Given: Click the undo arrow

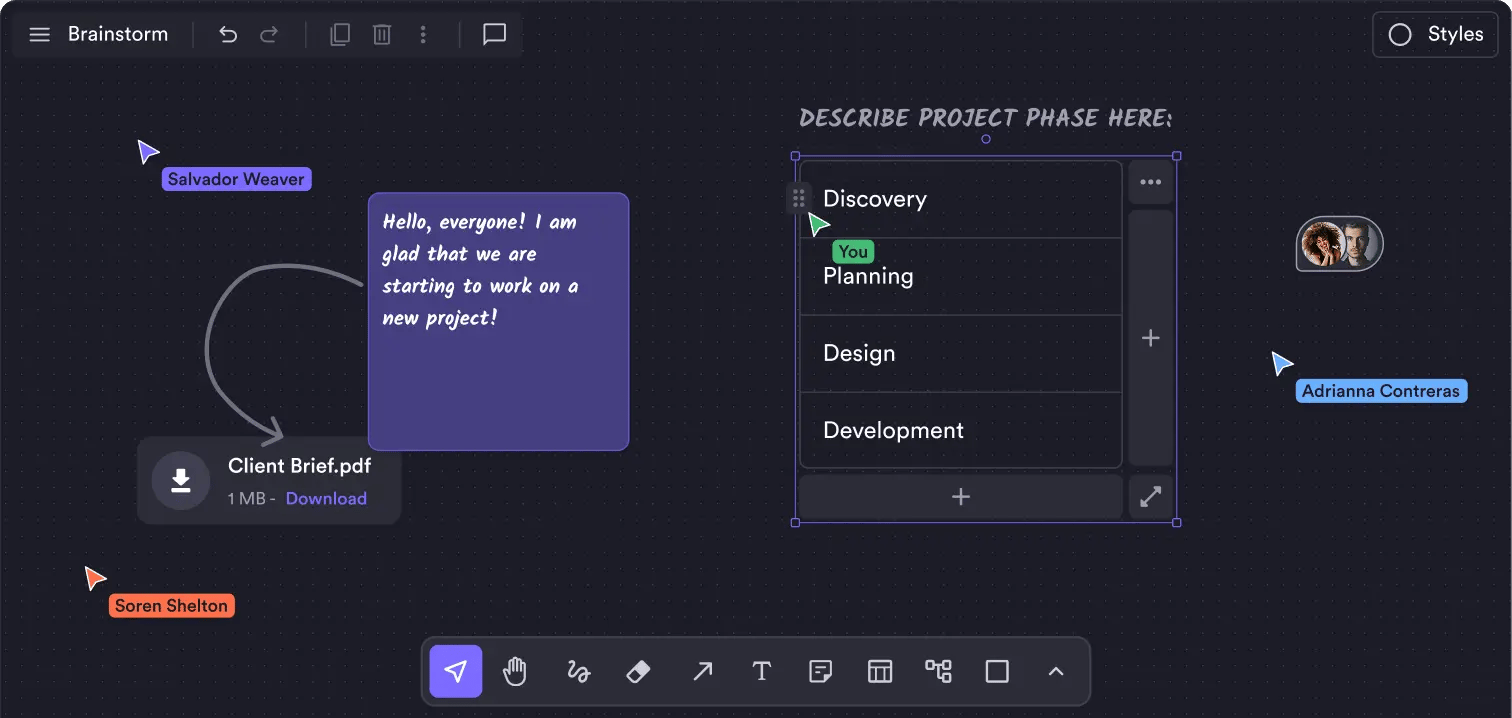Looking at the screenshot, I should click(228, 35).
